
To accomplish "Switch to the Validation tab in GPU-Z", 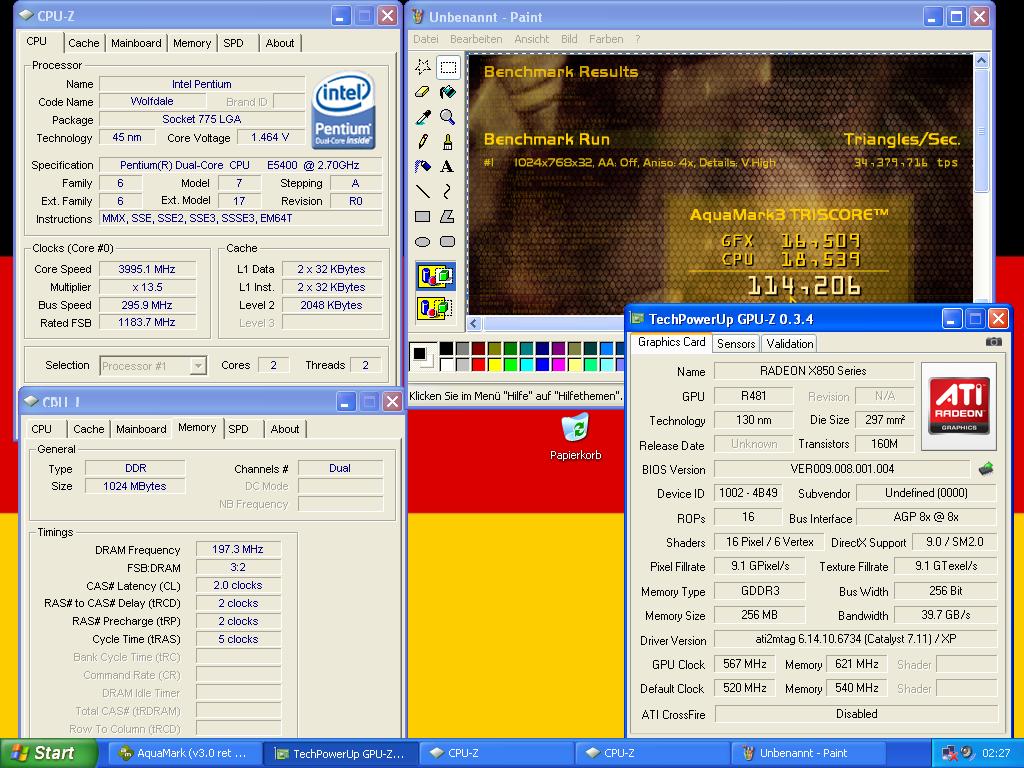I will (790, 344).
